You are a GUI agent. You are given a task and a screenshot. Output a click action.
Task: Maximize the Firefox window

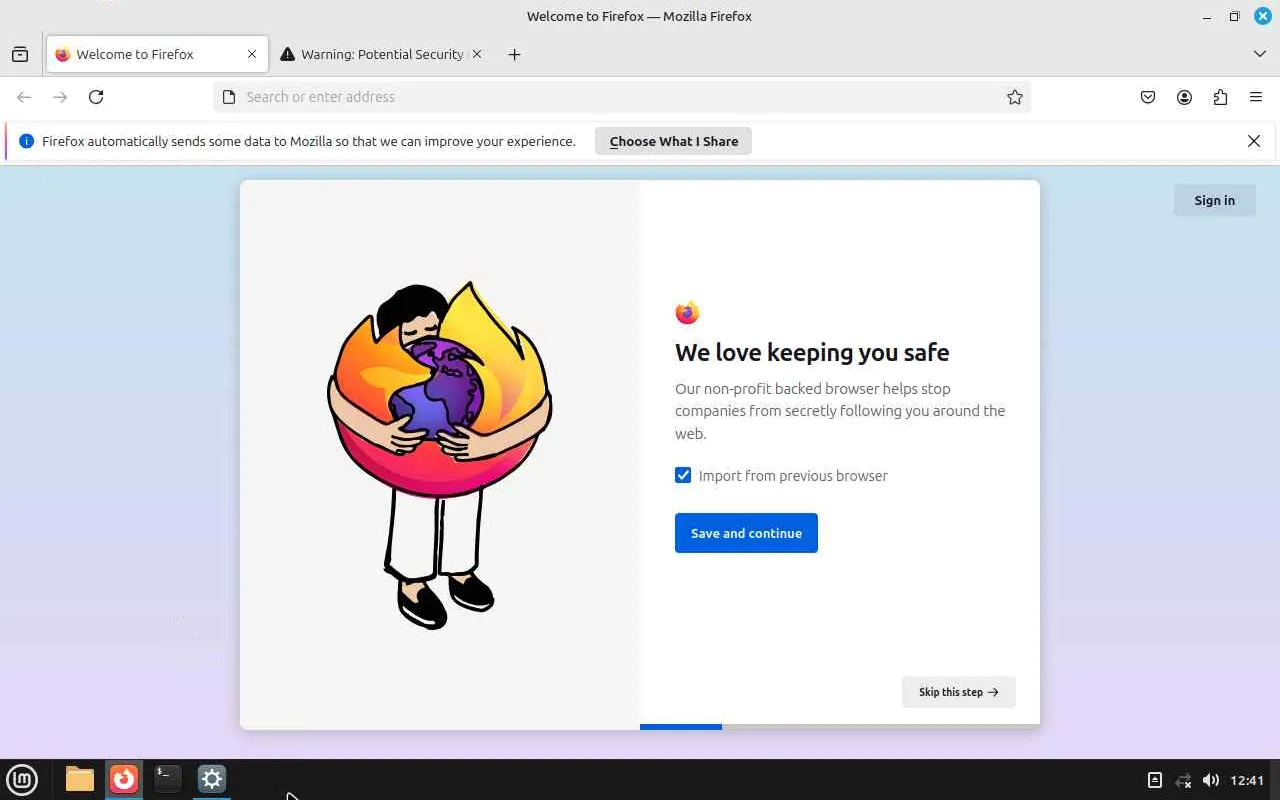1235,16
